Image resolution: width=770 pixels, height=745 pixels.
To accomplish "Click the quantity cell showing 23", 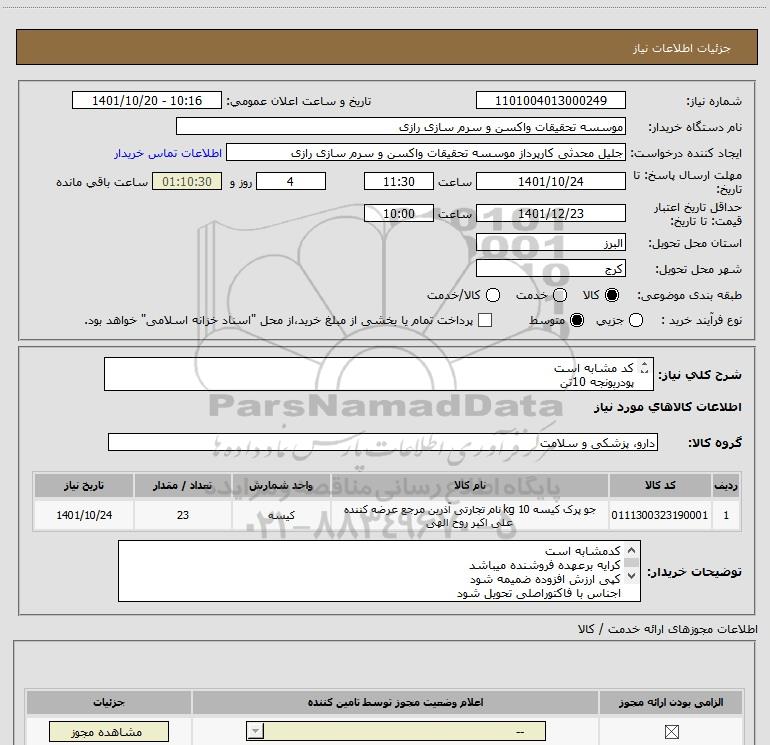I will click(x=183, y=515).
